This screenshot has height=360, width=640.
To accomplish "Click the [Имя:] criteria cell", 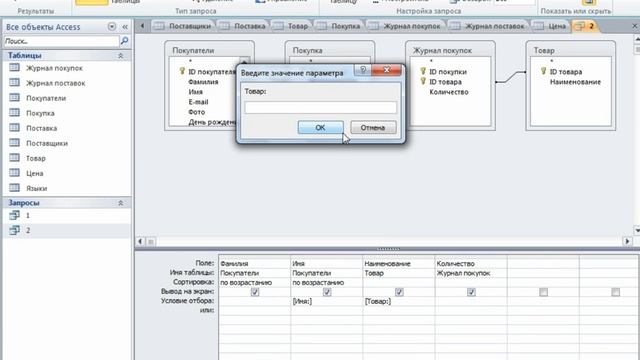I will (x=327, y=301).
